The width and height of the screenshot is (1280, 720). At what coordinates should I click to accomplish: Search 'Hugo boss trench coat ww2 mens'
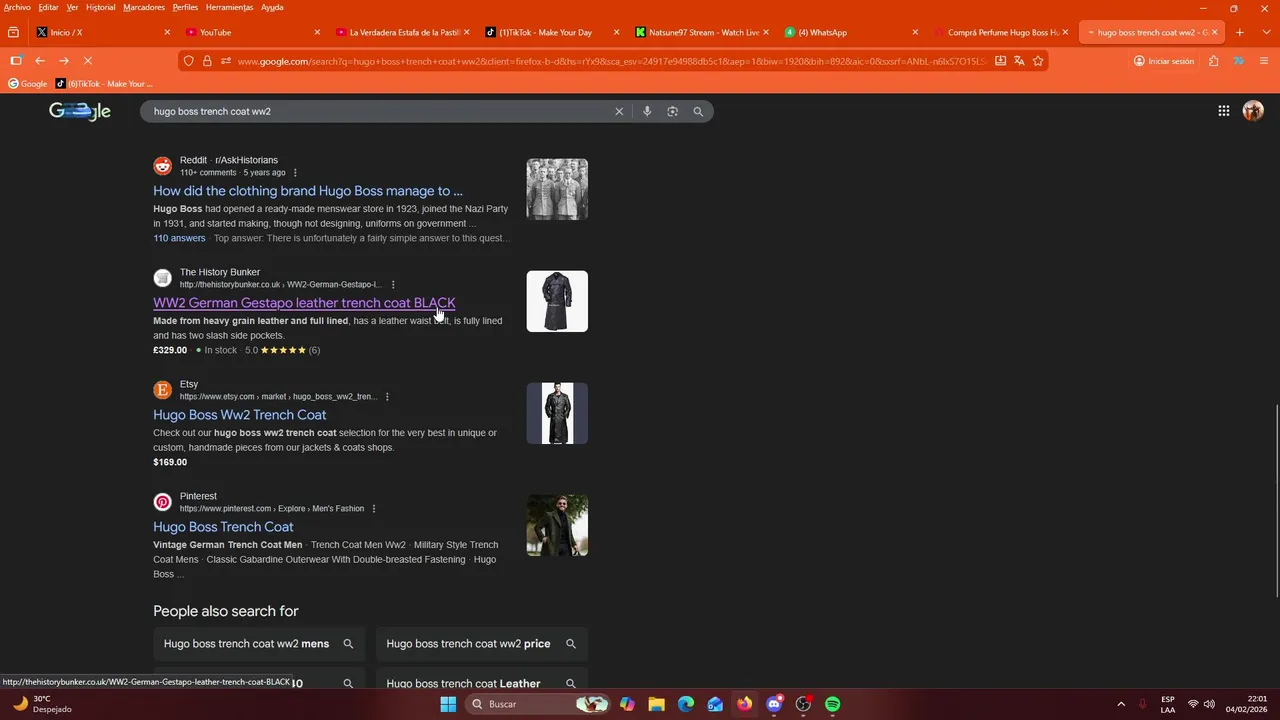pos(259,644)
